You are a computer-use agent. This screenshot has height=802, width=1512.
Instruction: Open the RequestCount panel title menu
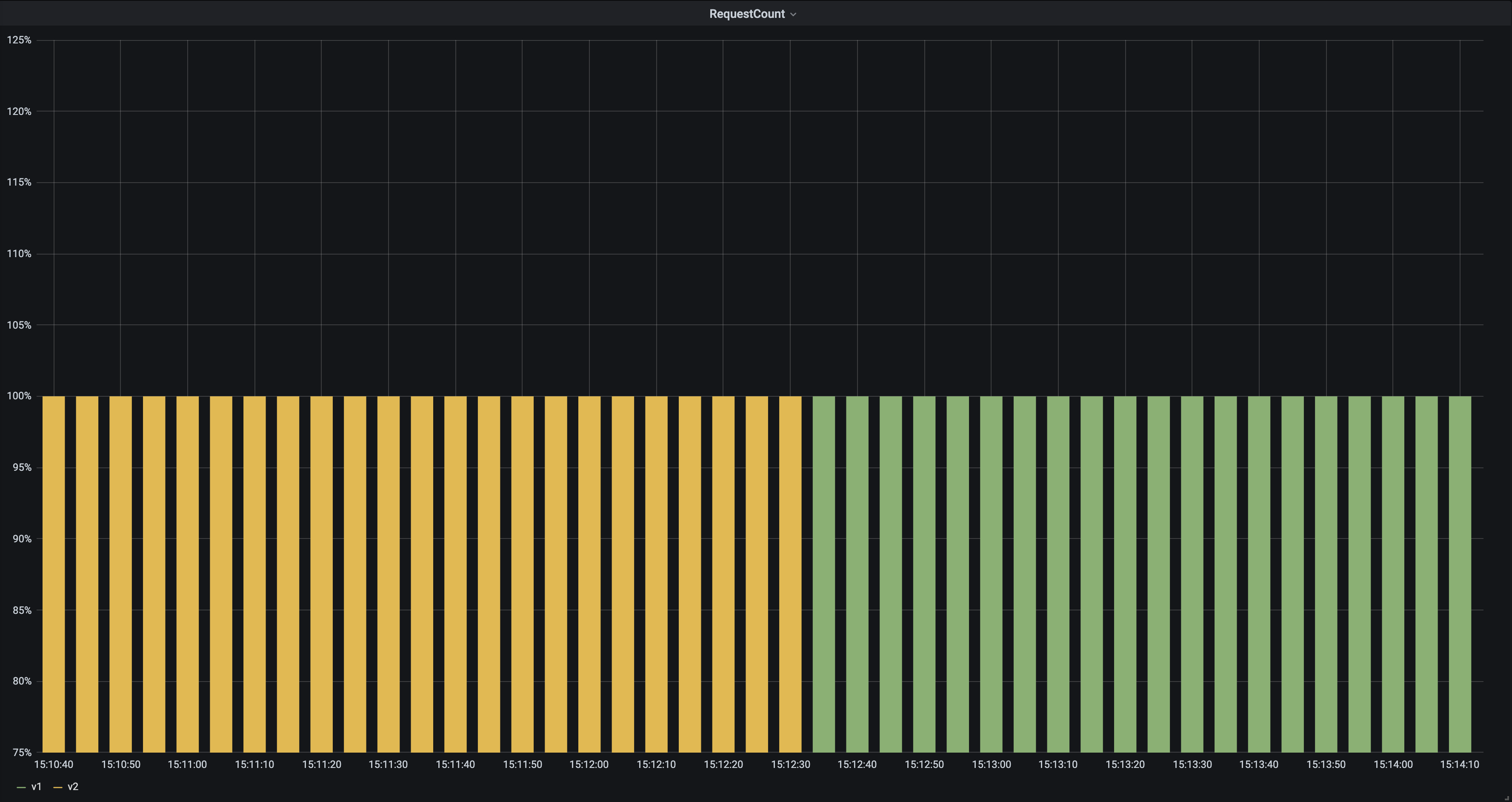746,14
